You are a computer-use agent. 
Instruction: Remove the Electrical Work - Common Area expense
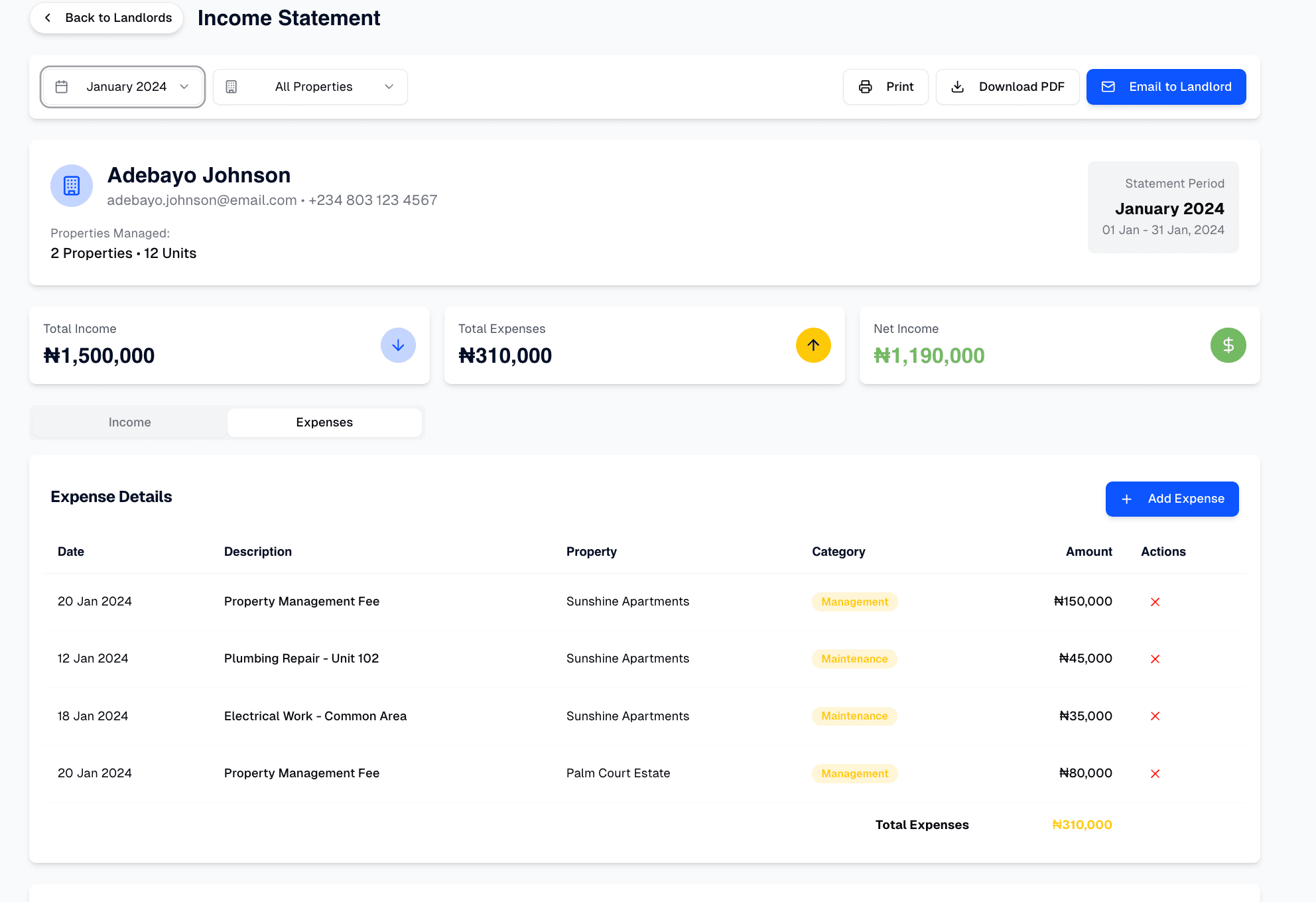pos(1155,716)
